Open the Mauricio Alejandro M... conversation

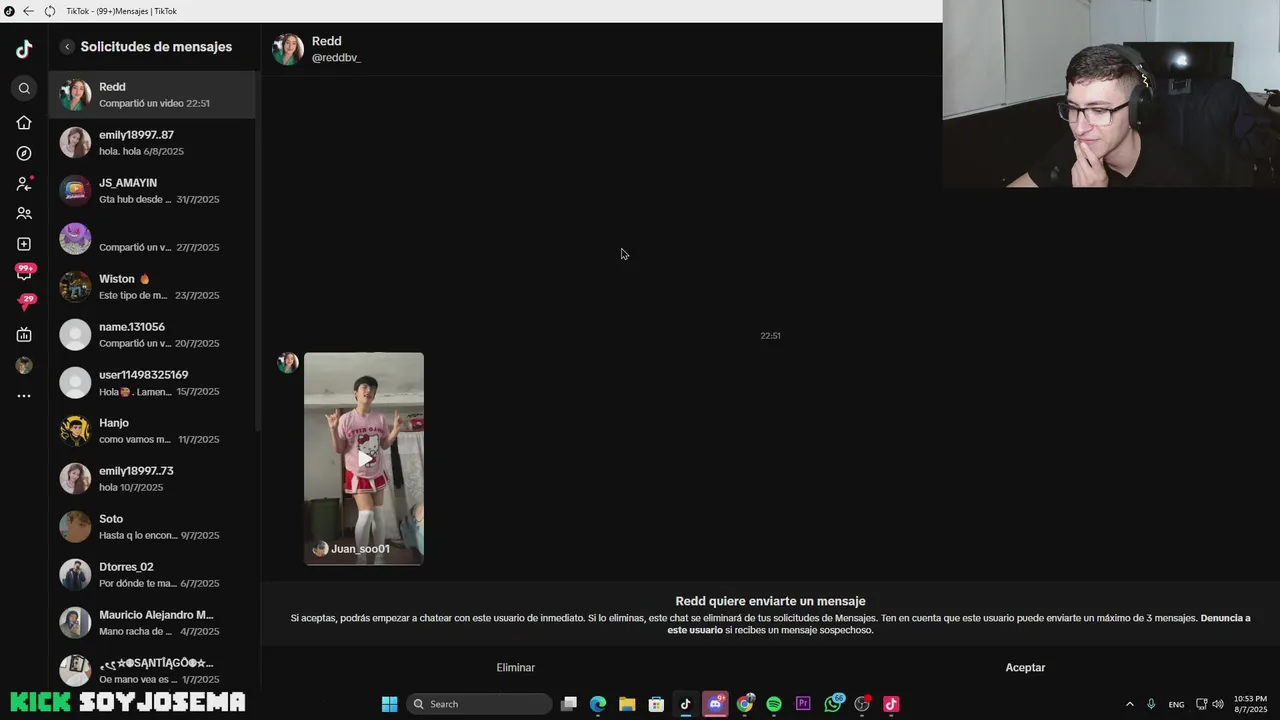coord(153,623)
